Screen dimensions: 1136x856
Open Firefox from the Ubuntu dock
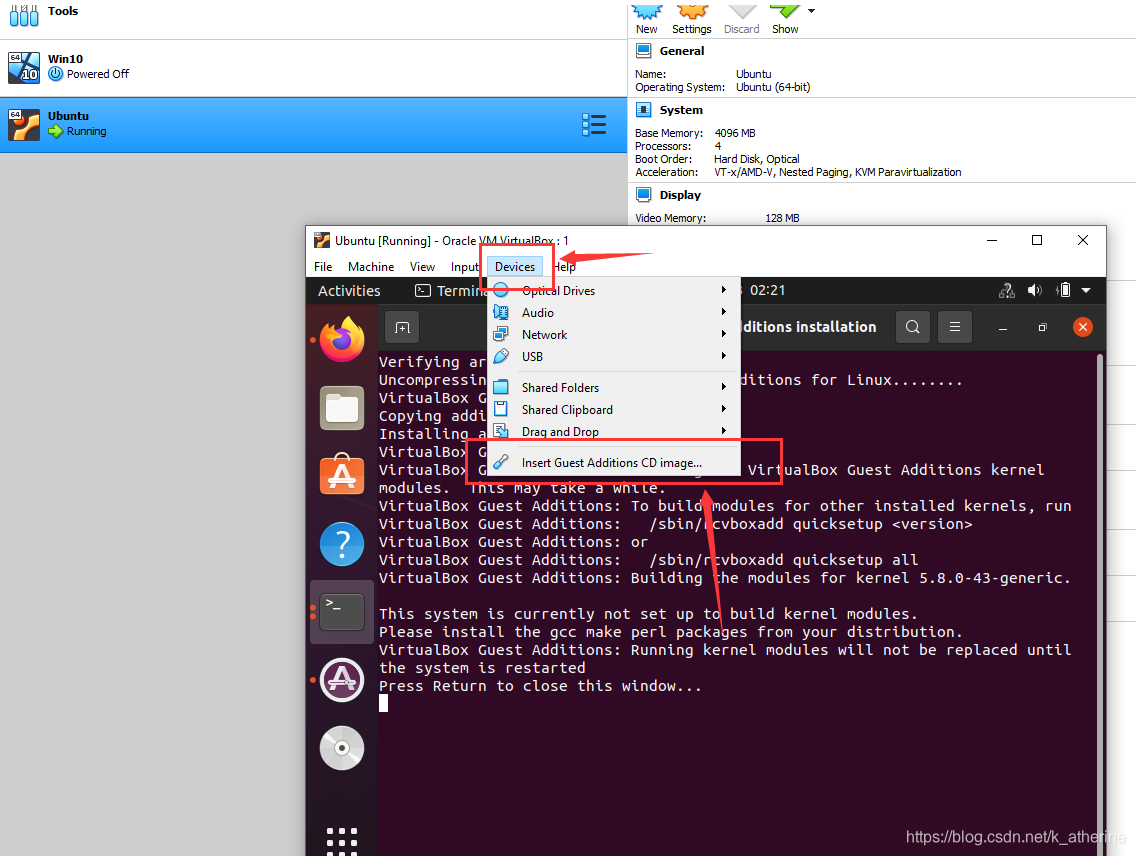coord(342,340)
